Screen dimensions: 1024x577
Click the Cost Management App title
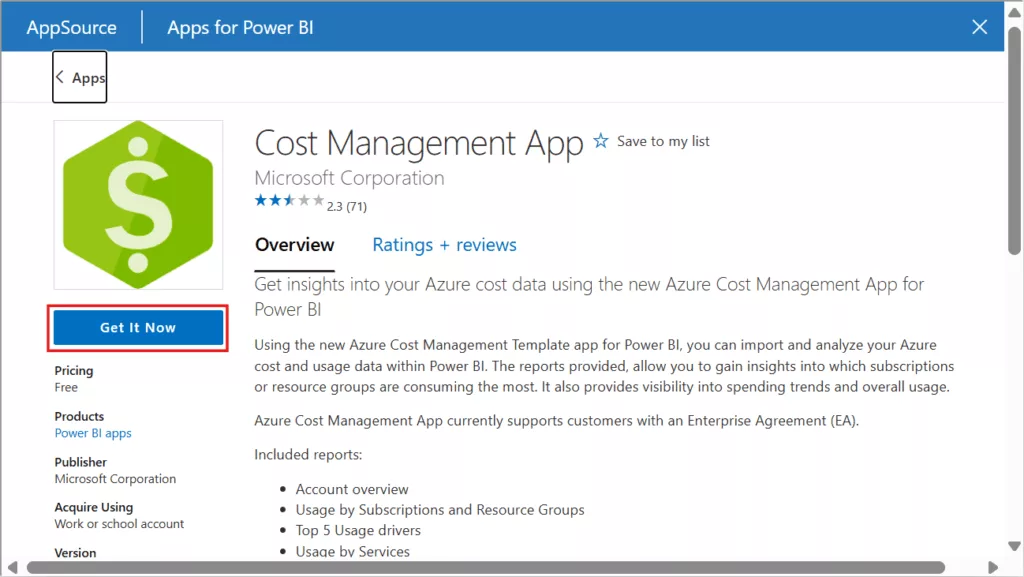[419, 143]
